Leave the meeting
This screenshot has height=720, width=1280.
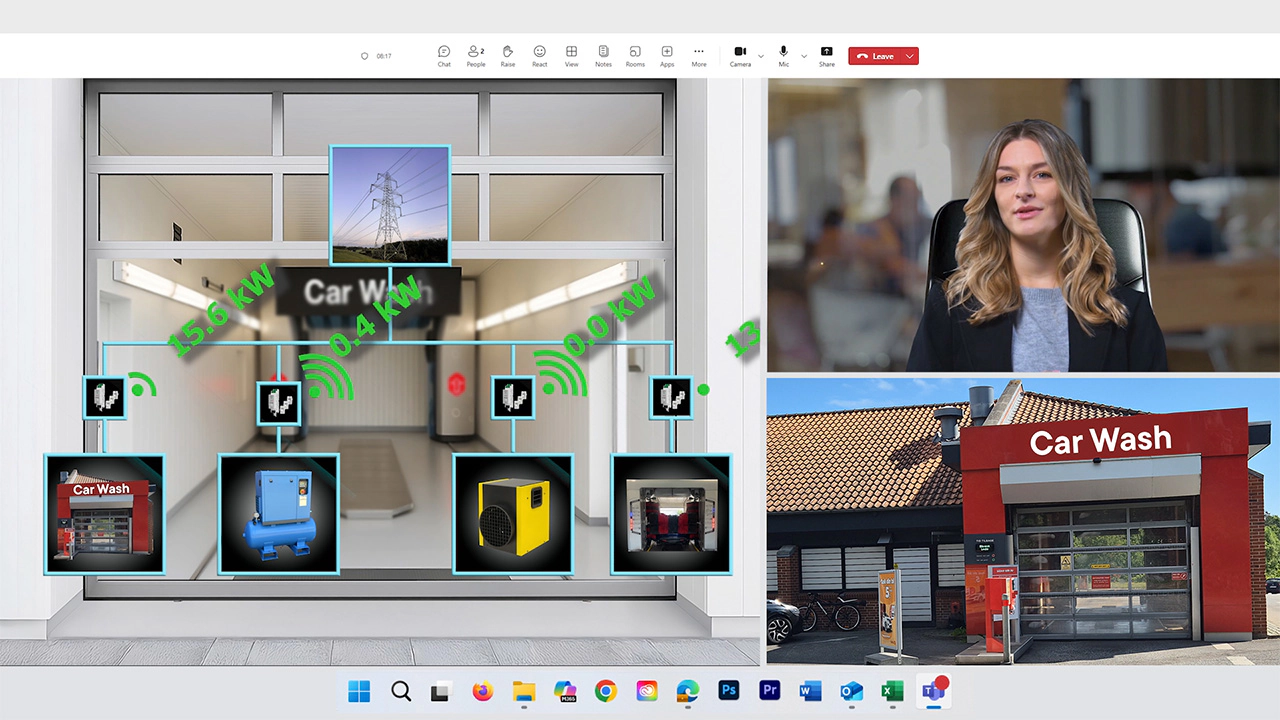click(875, 56)
